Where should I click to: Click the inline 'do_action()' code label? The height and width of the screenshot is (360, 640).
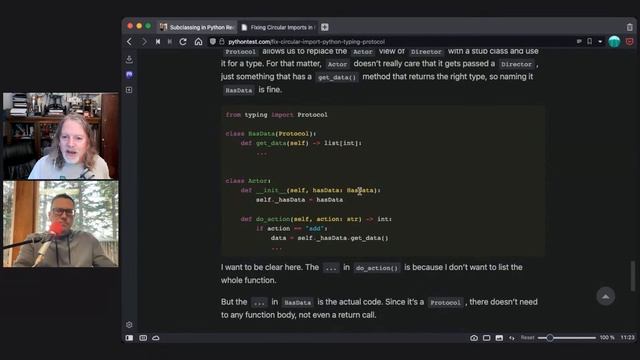[377, 268]
